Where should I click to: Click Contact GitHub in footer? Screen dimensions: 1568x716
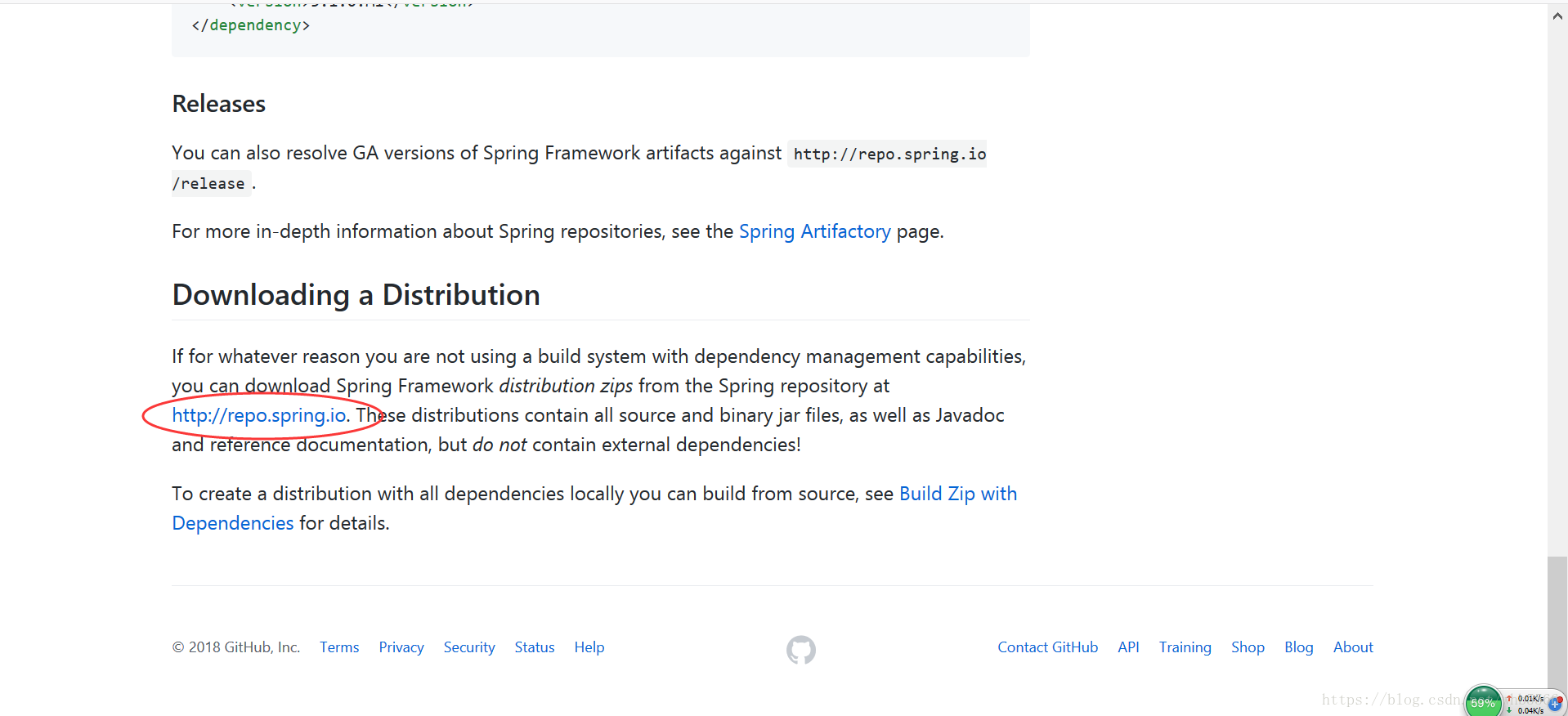pyautogui.click(x=1047, y=647)
